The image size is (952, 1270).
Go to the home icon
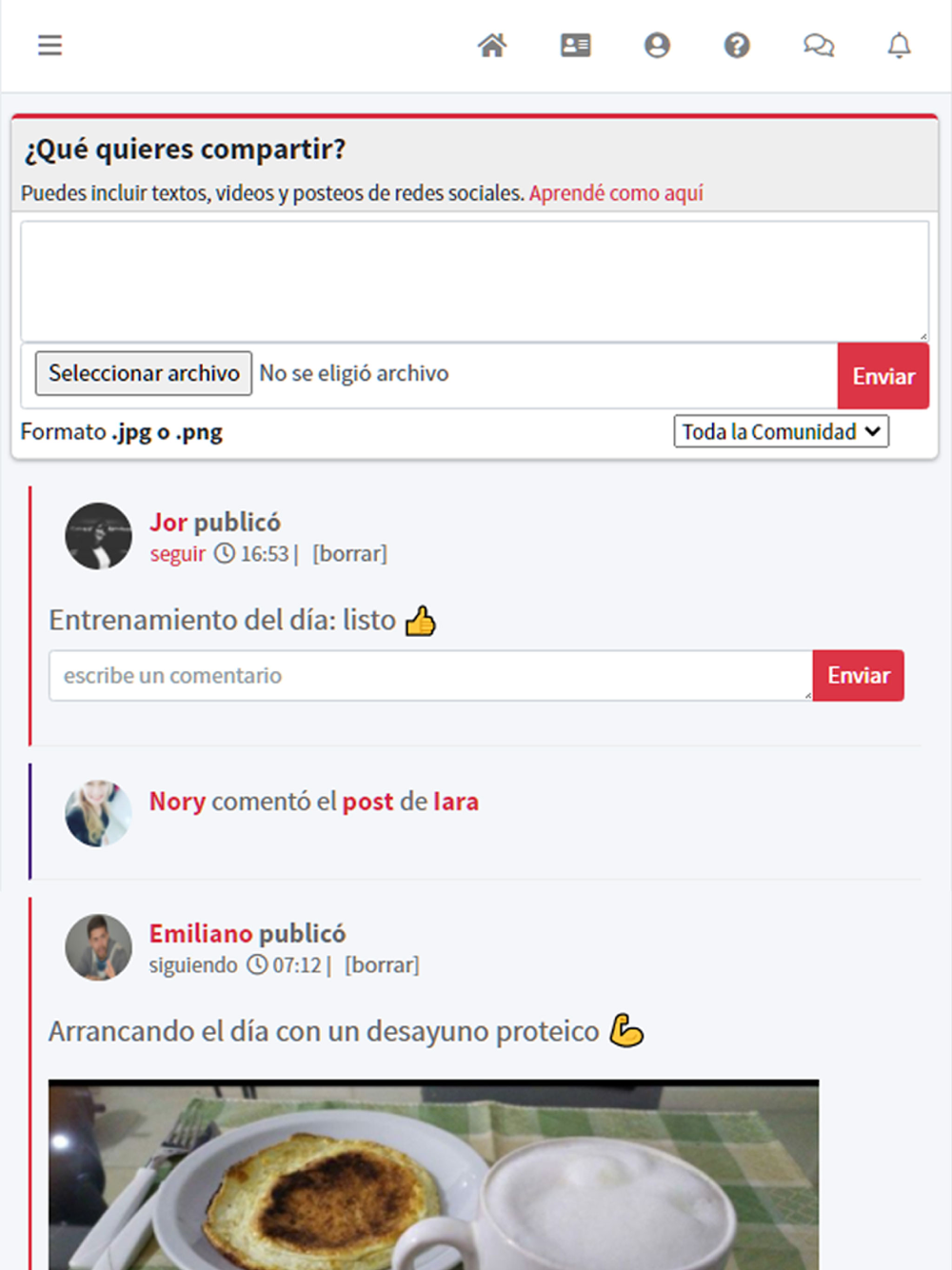pos(492,45)
